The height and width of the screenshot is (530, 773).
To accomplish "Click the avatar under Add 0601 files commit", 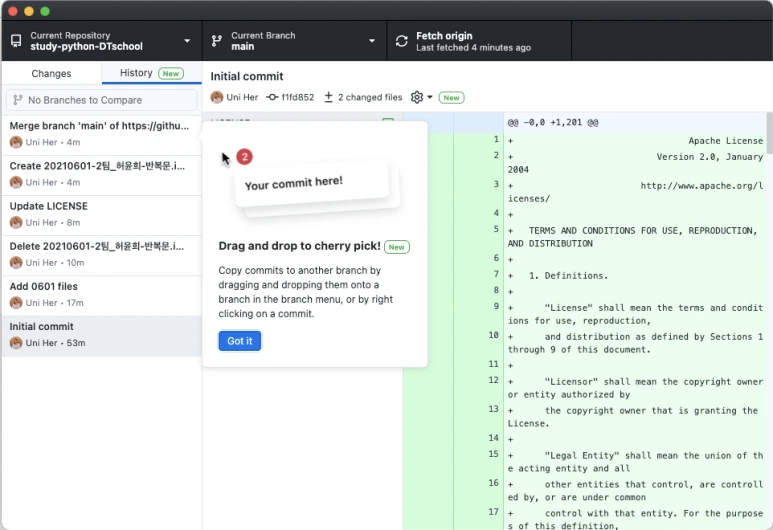I will [16, 303].
